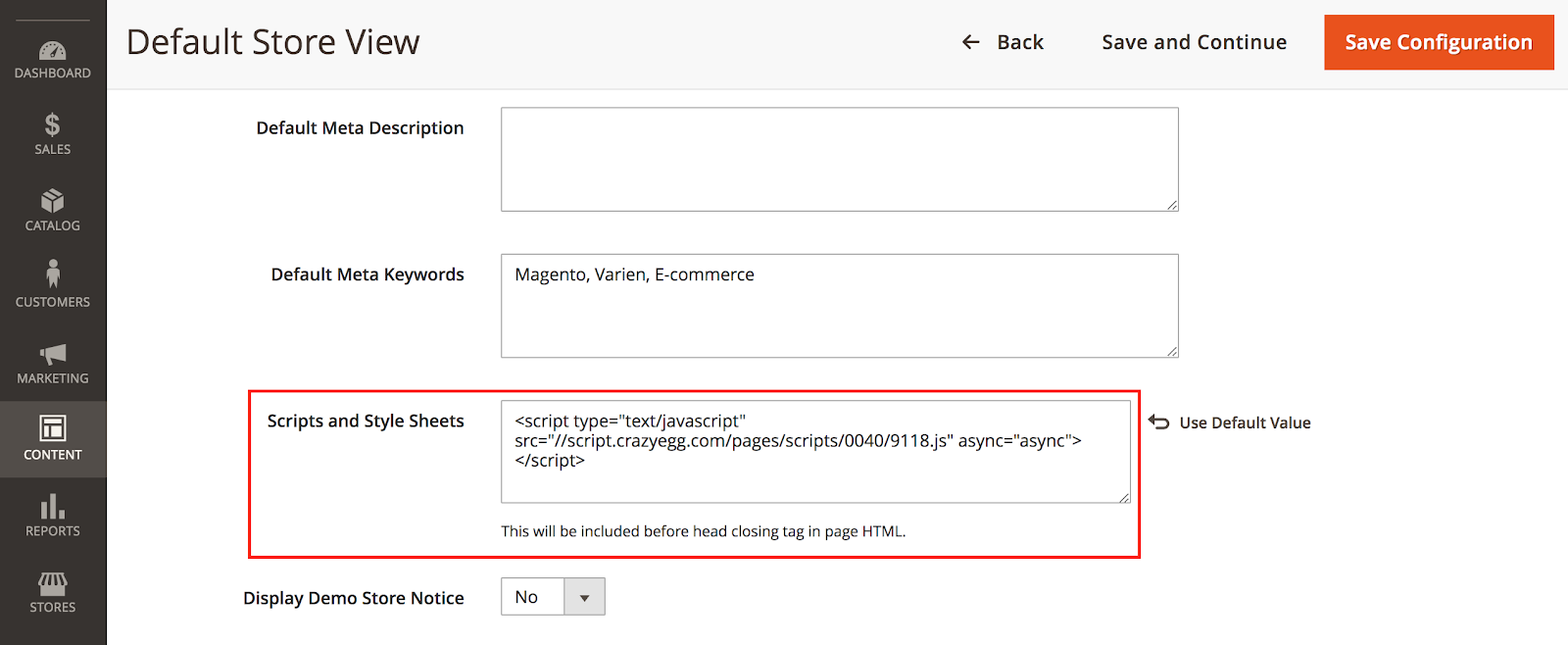Click the REPORTS menu label

tap(53, 531)
